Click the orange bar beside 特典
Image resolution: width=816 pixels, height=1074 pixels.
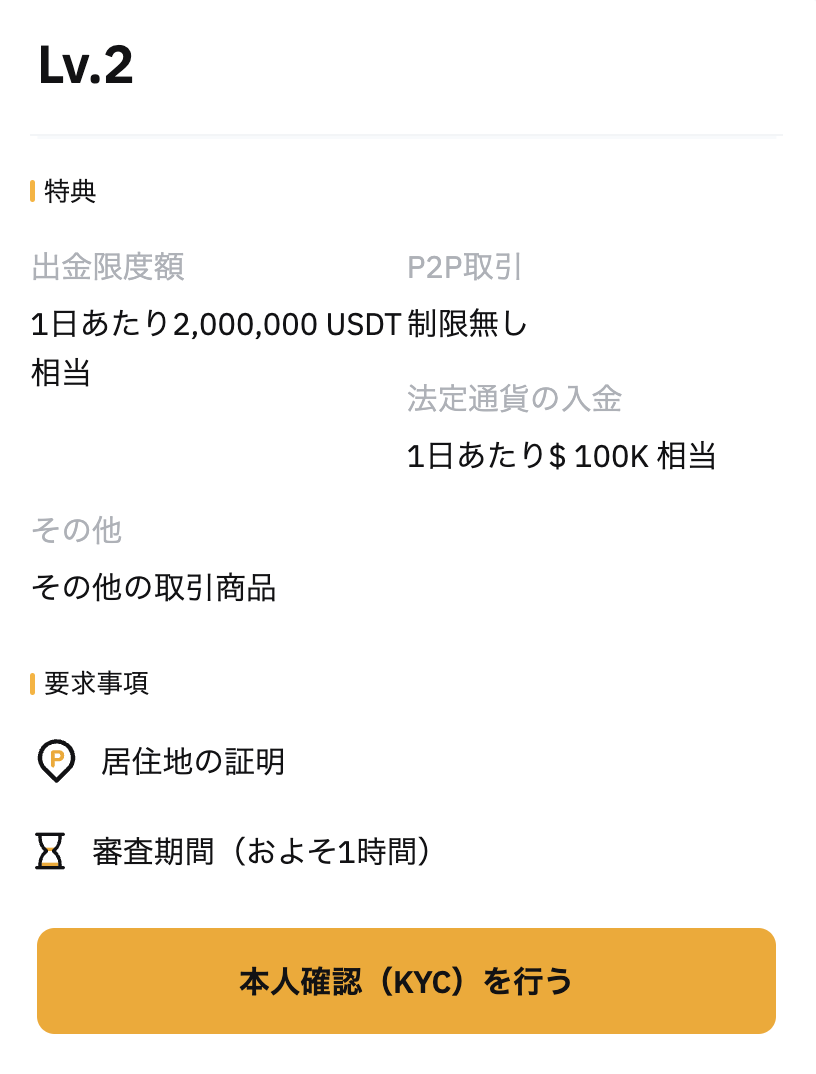point(32,191)
